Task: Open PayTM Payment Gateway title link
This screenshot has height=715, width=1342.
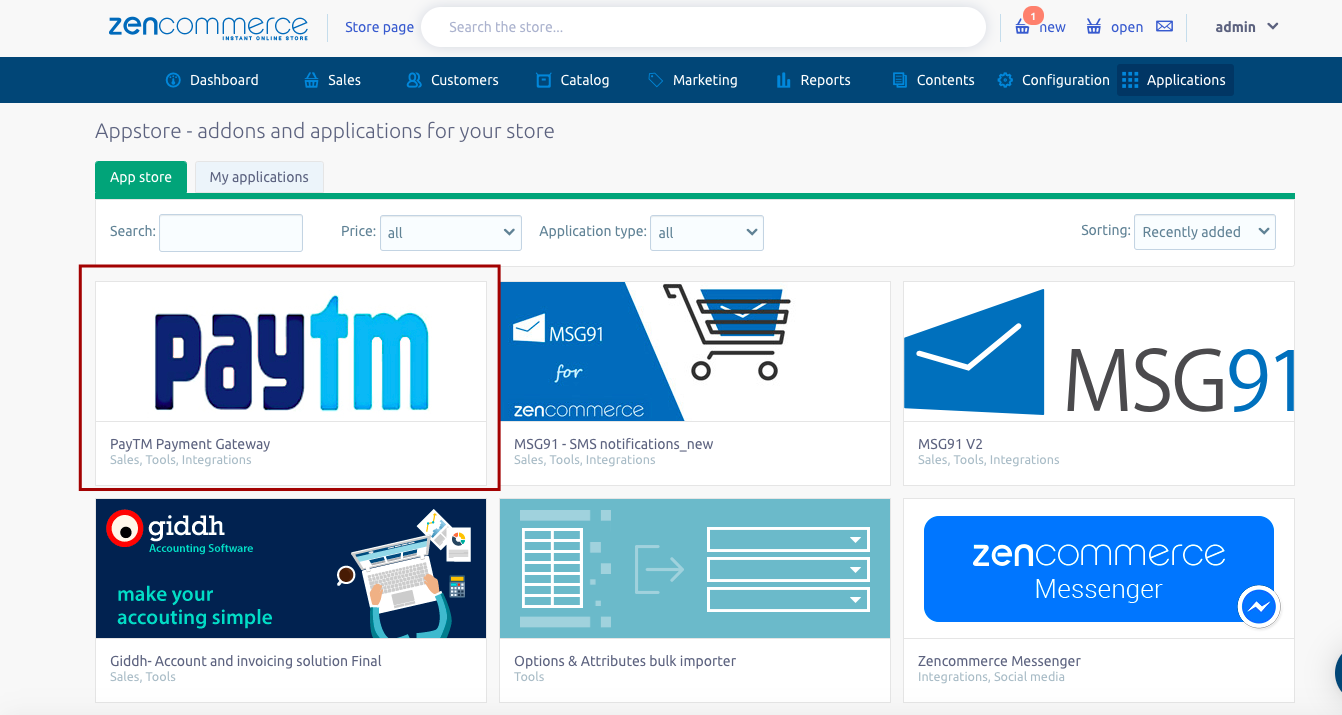Action: (x=190, y=444)
